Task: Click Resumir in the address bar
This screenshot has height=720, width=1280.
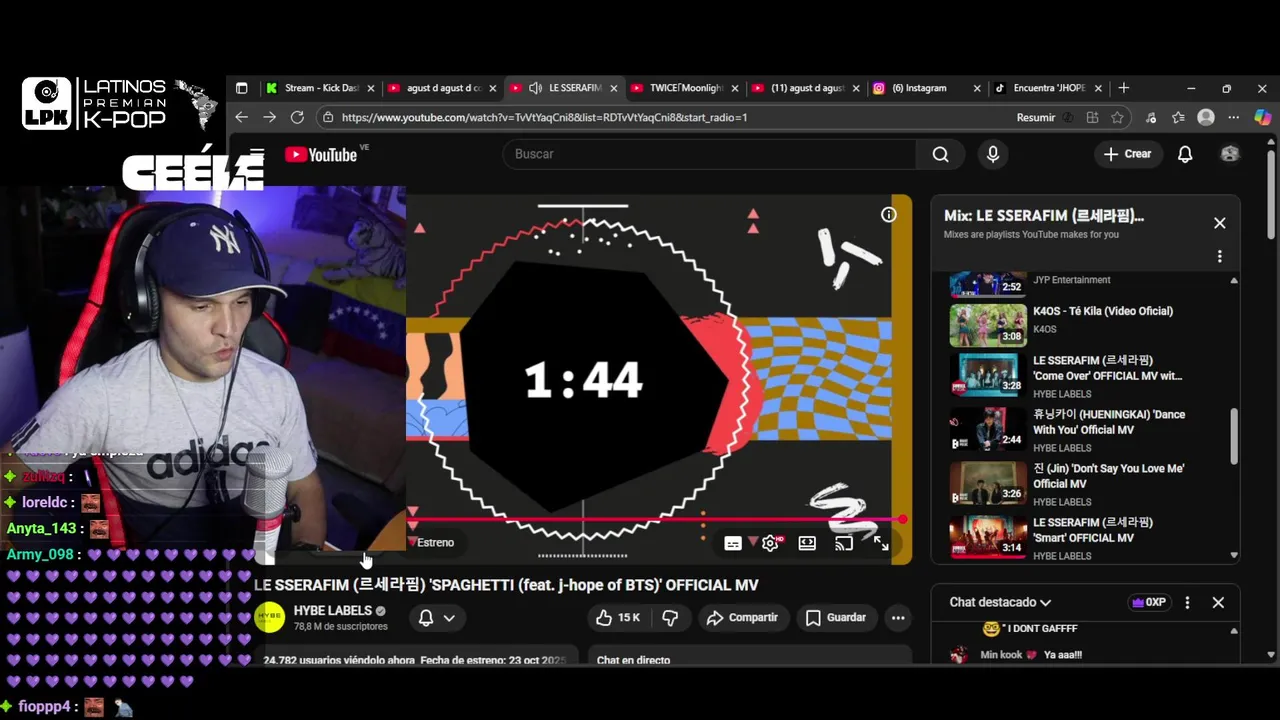Action: pyautogui.click(x=1035, y=117)
